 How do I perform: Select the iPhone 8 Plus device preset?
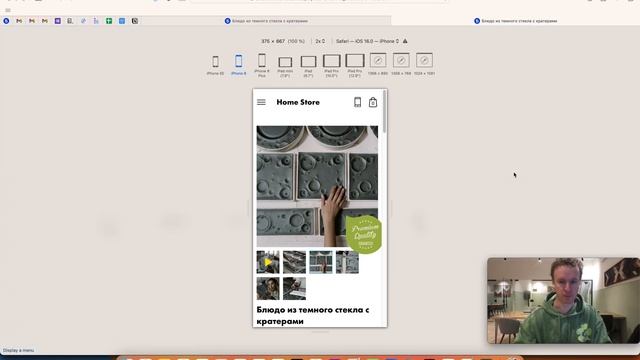click(x=262, y=65)
